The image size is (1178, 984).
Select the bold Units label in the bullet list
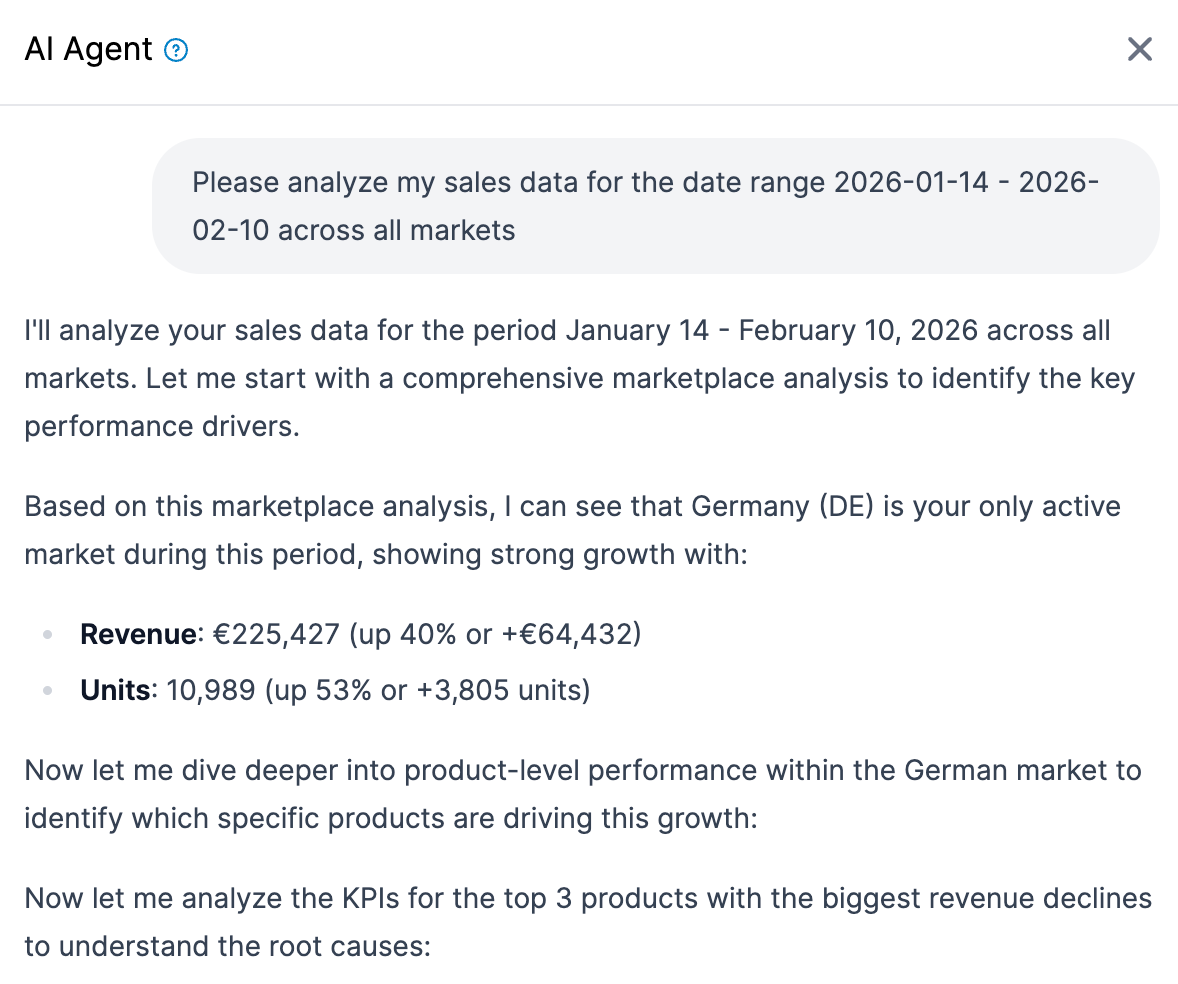click(112, 690)
